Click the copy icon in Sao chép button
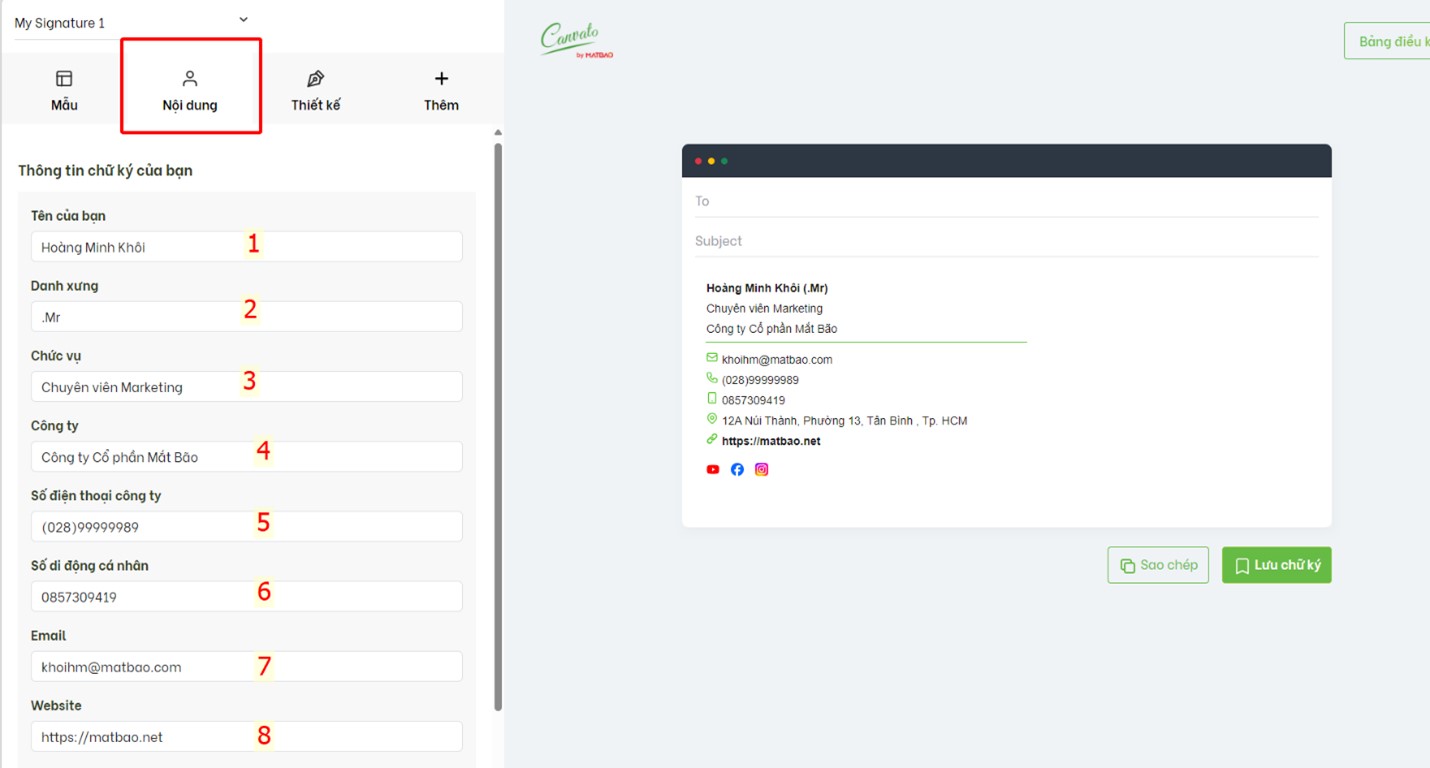The height and width of the screenshot is (768, 1430). tap(1127, 566)
